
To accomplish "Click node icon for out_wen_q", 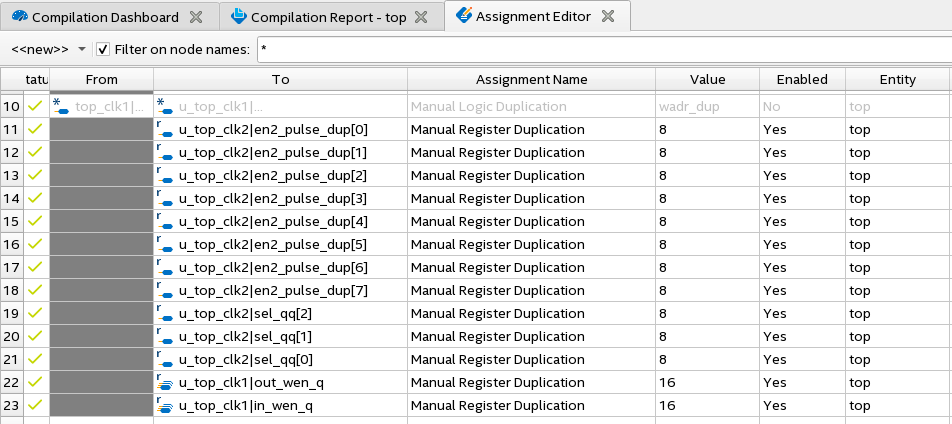I will click(x=165, y=383).
